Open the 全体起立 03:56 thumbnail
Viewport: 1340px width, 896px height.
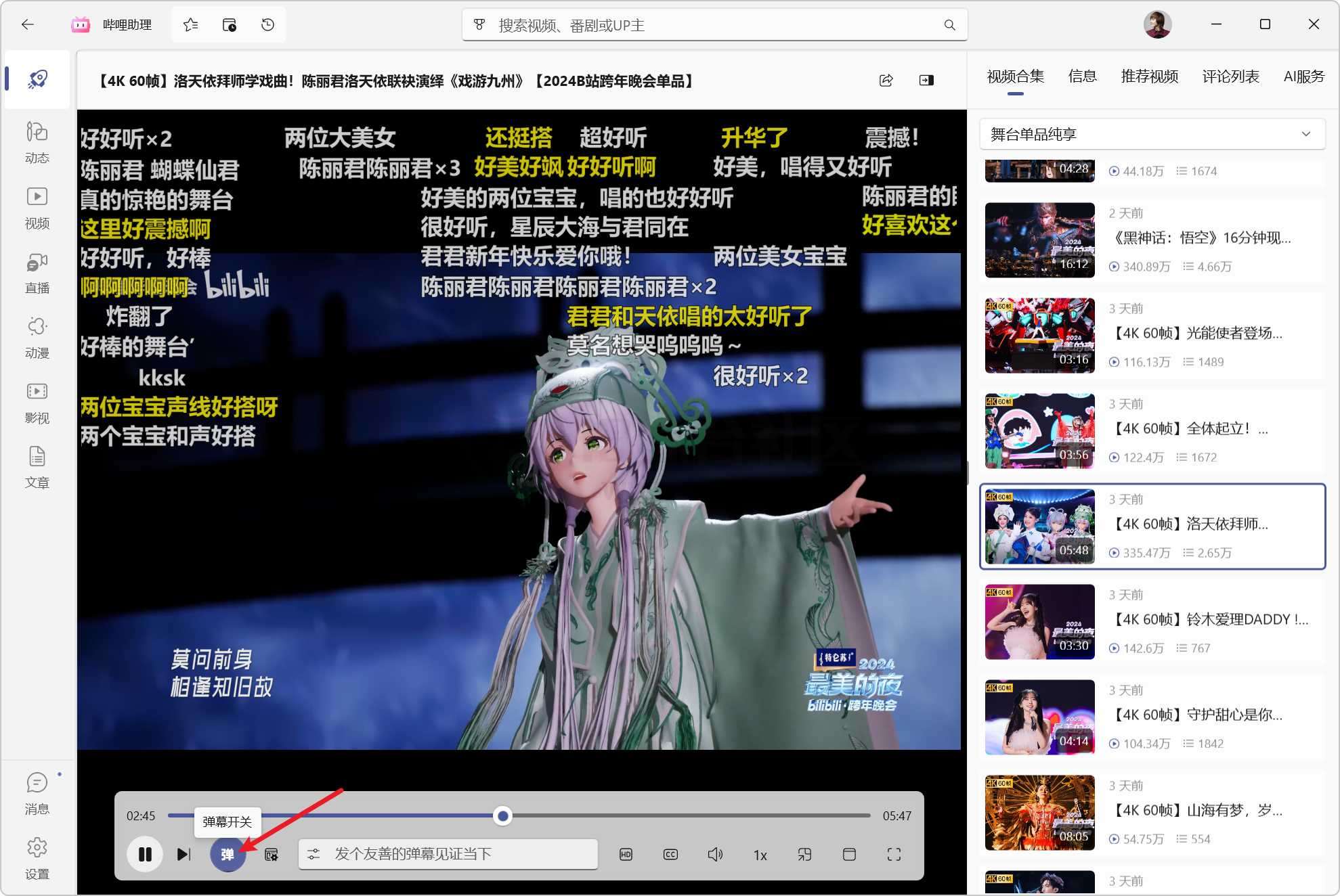[x=1039, y=431]
